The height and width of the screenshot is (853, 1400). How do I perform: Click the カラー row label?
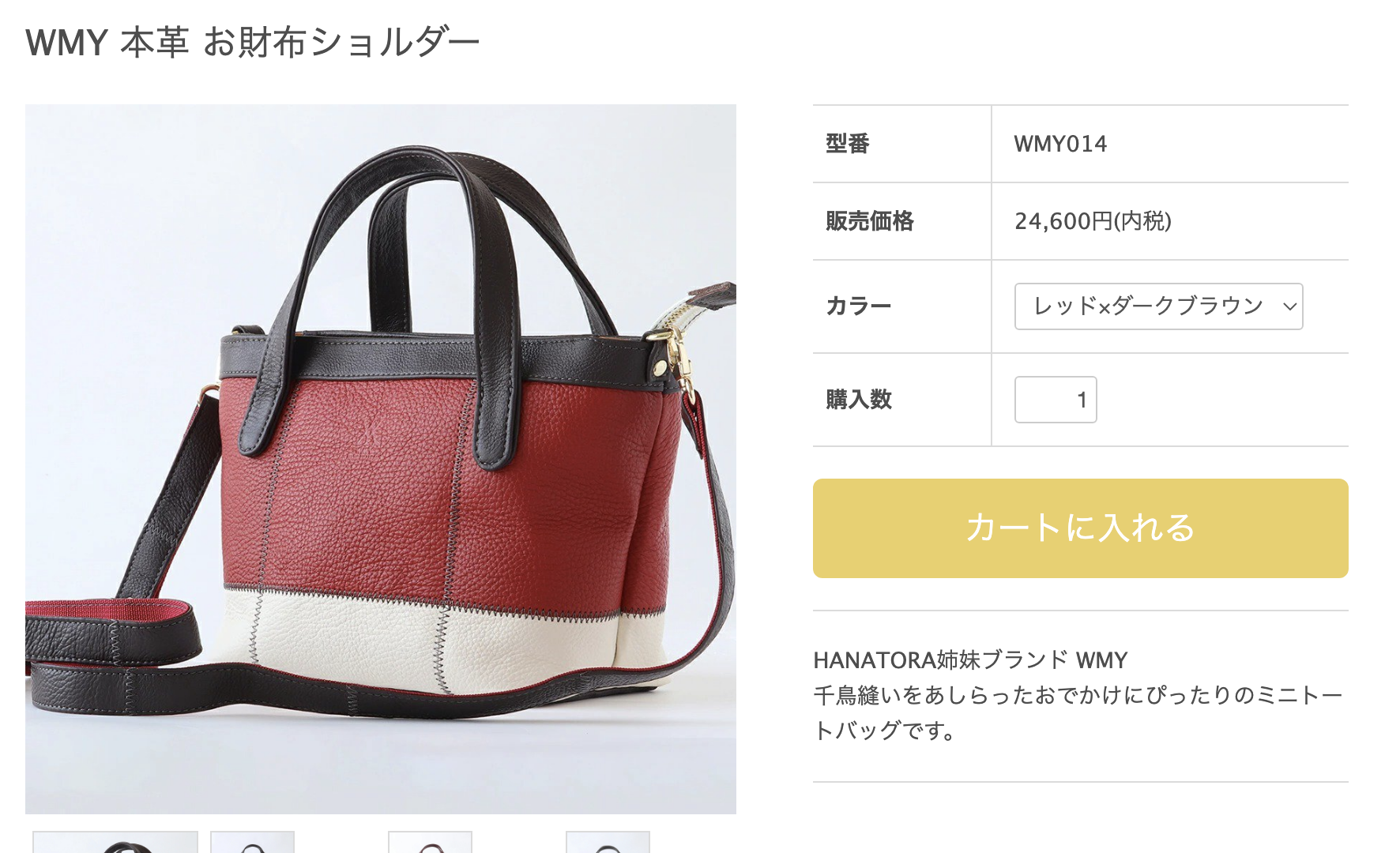859,306
